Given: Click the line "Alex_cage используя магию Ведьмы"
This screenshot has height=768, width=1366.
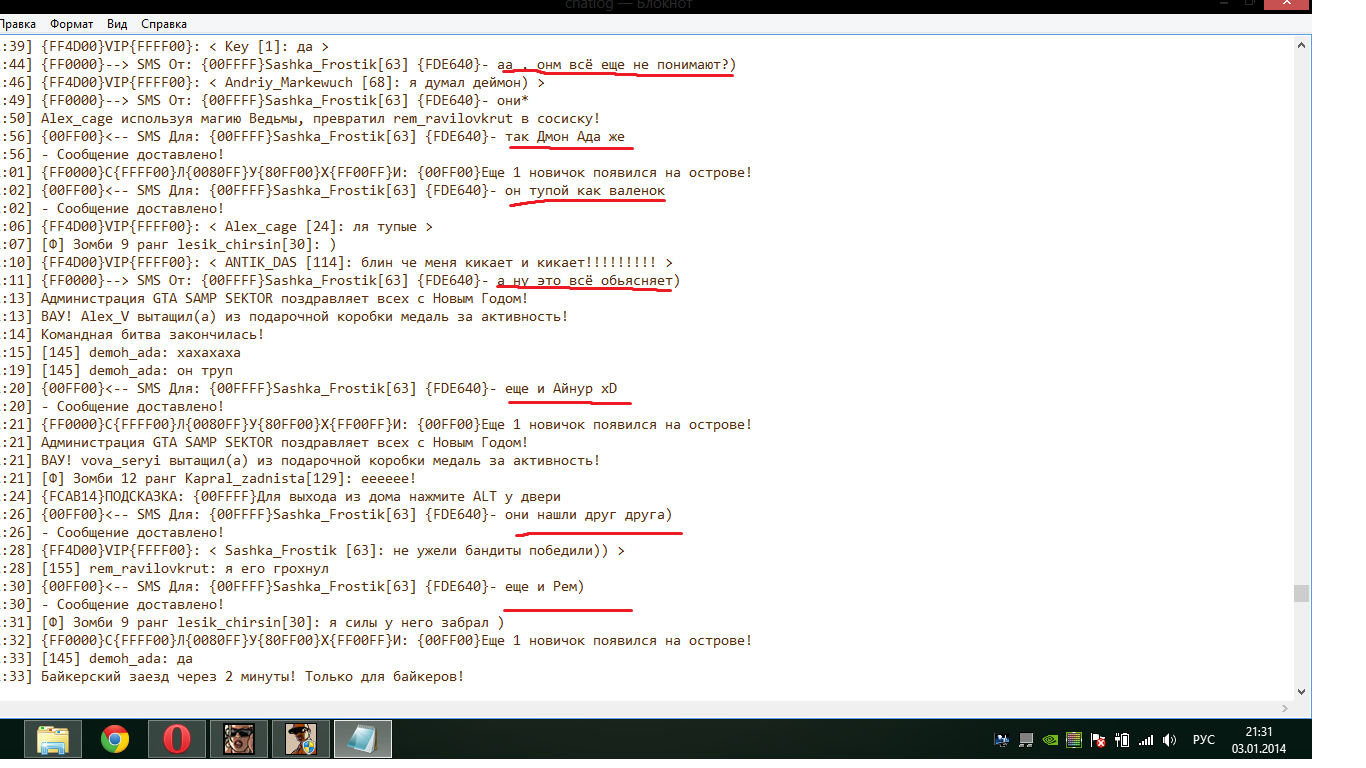Looking at the screenshot, I should (300, 118).
